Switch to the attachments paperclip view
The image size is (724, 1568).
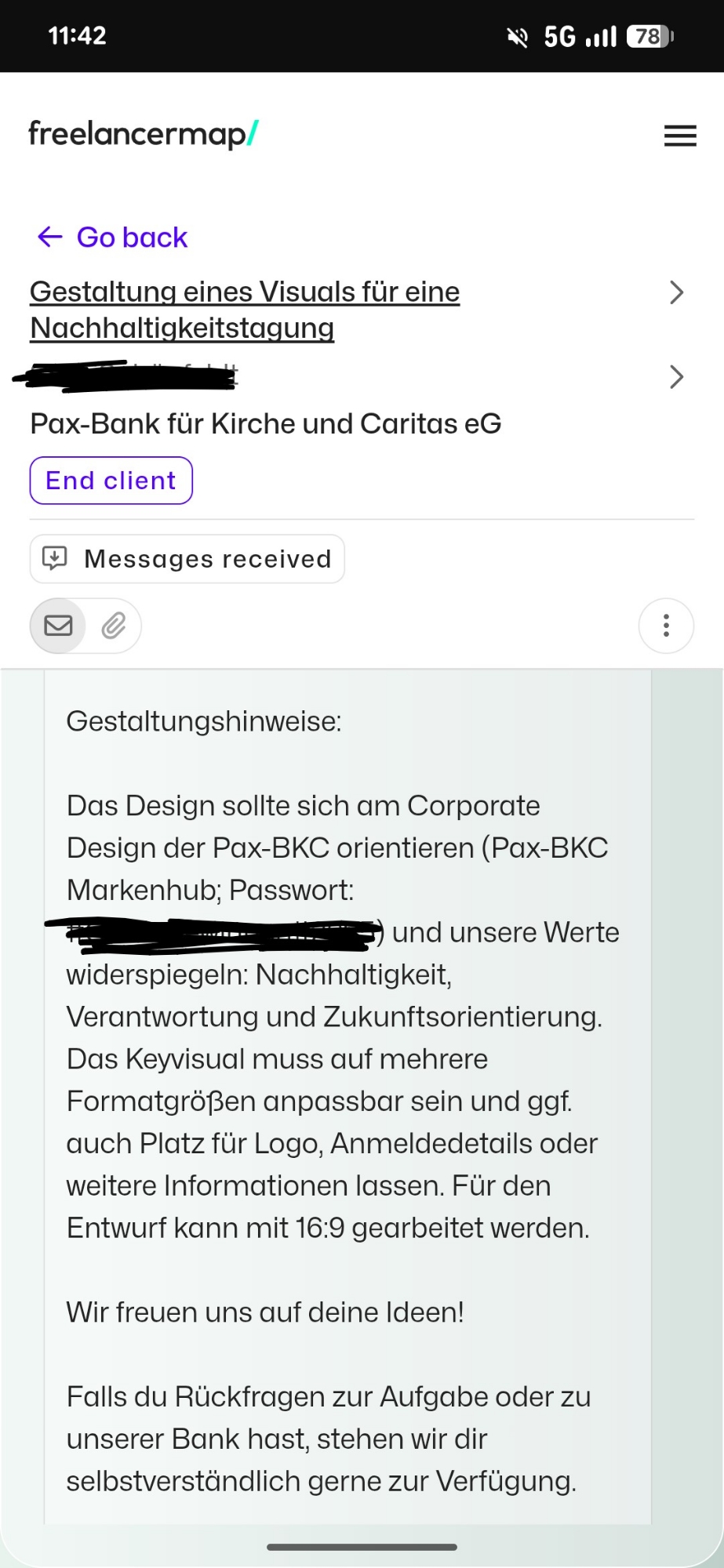point(114,626)
